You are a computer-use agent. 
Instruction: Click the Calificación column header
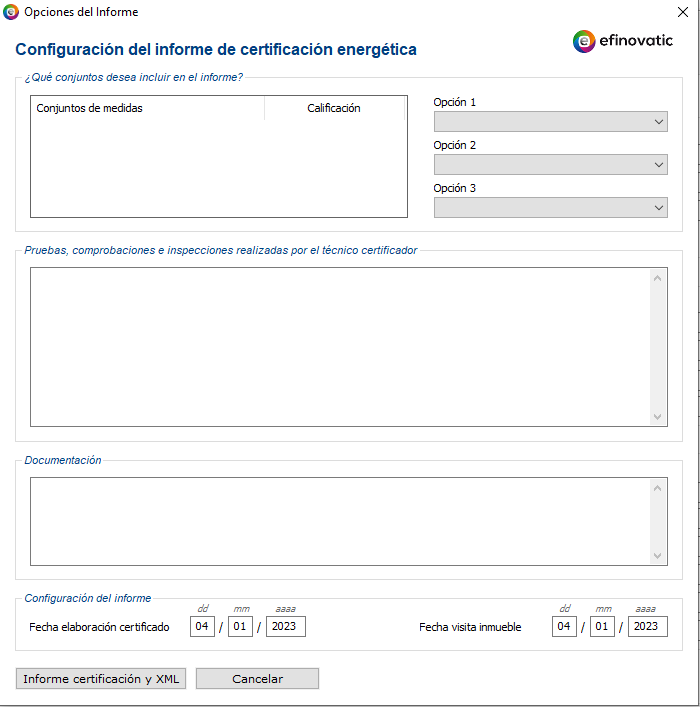[x=334, y=108]
